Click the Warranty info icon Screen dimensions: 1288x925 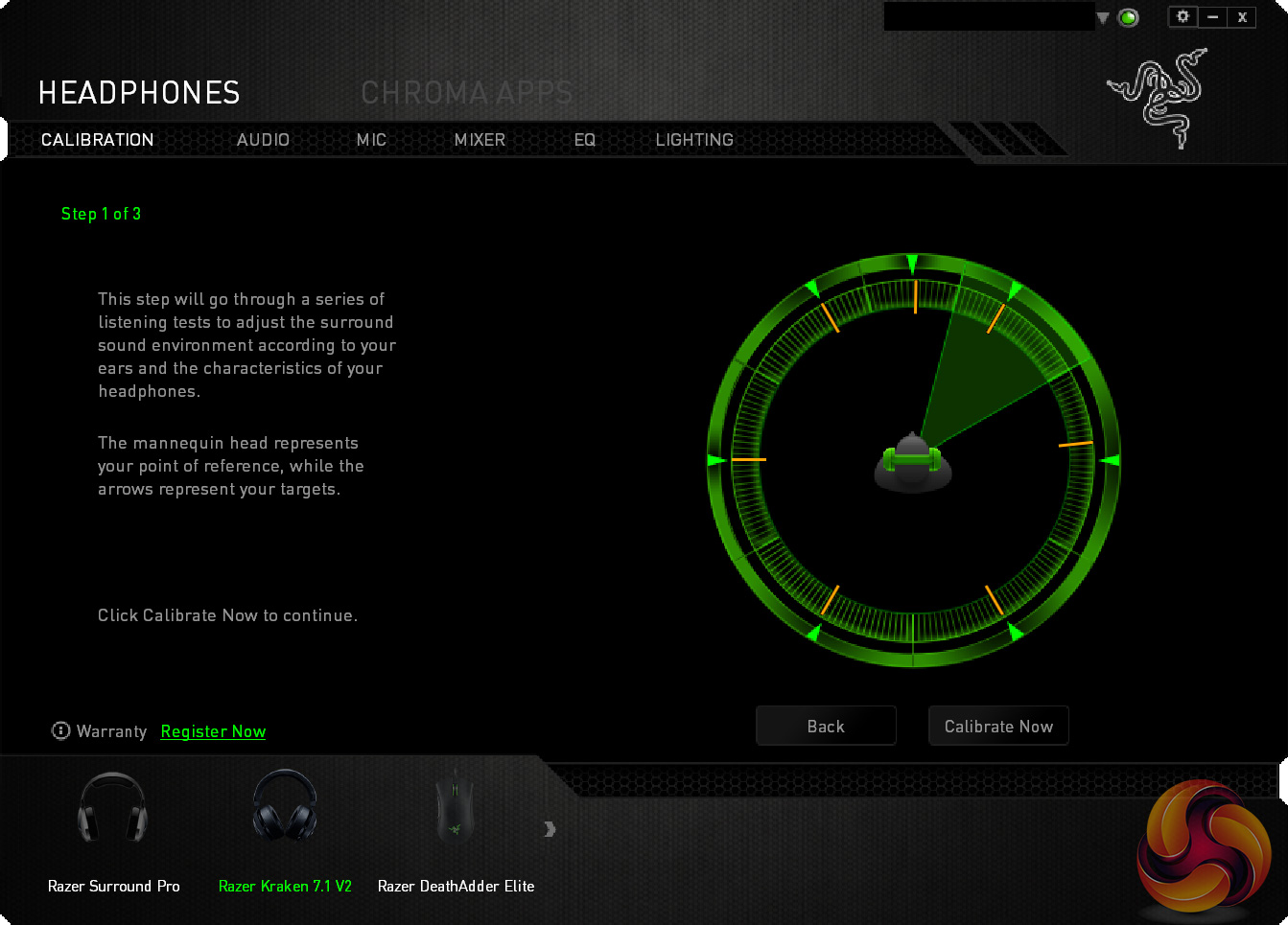coord(60,731)
